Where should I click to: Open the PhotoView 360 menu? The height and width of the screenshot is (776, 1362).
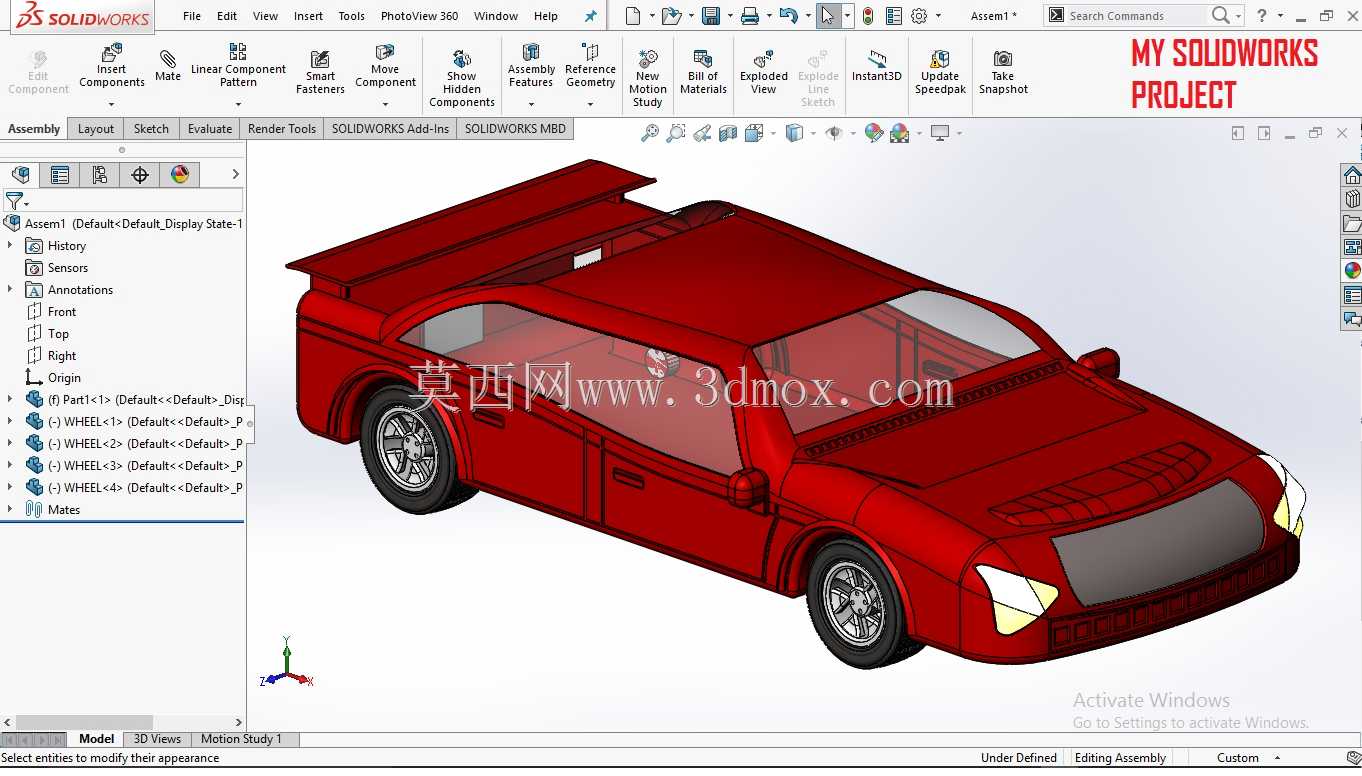pyautogui.click(x=420, y=16)
